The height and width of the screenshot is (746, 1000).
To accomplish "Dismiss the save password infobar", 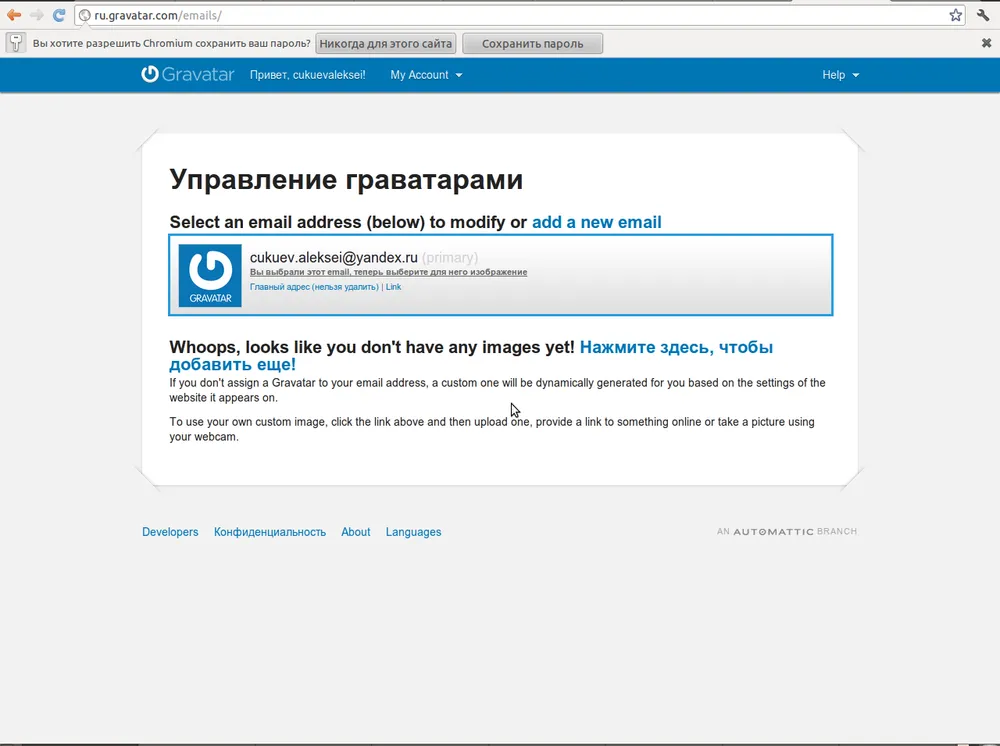I will click(x=986, y=44).
